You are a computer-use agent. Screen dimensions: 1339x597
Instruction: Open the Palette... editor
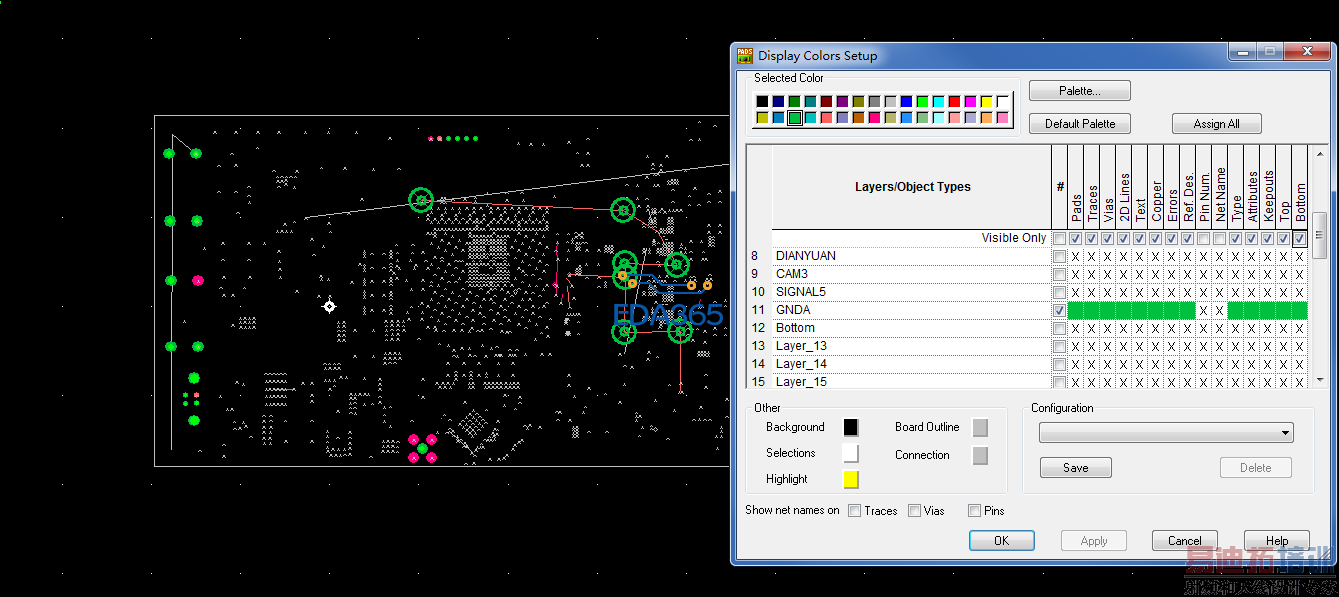click(x=1079, y=91)
